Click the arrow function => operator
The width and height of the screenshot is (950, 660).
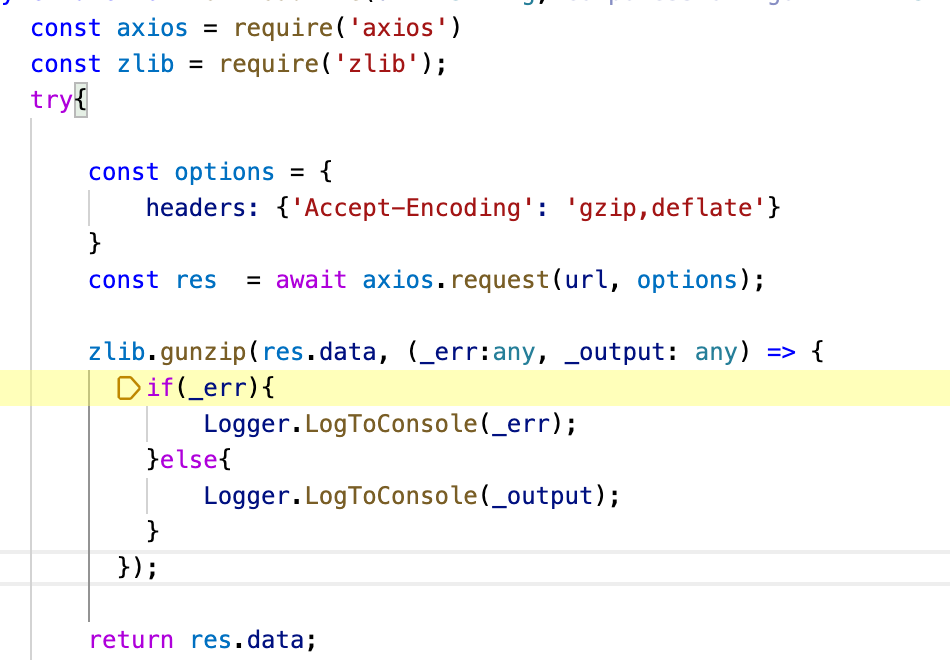pyautogui.click(x=781, y=352)
